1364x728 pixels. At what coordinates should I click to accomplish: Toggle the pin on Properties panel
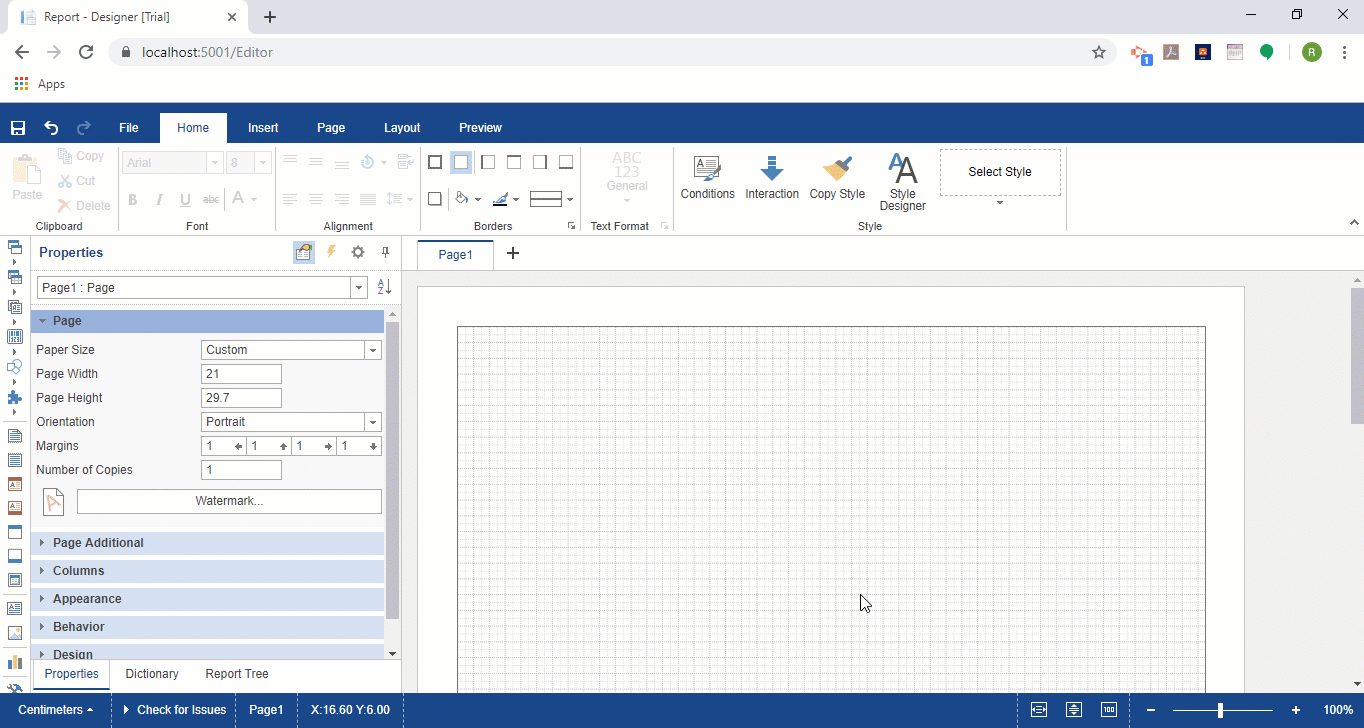[x=385, y=253]
